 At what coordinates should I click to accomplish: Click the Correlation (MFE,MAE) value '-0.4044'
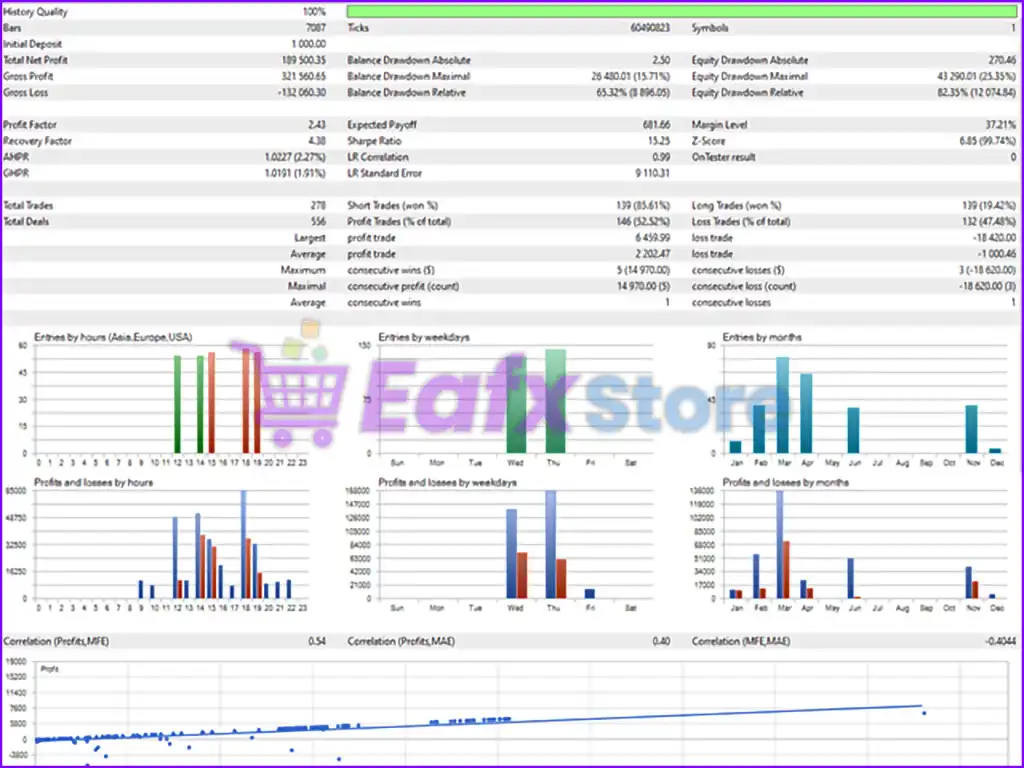1000,641
